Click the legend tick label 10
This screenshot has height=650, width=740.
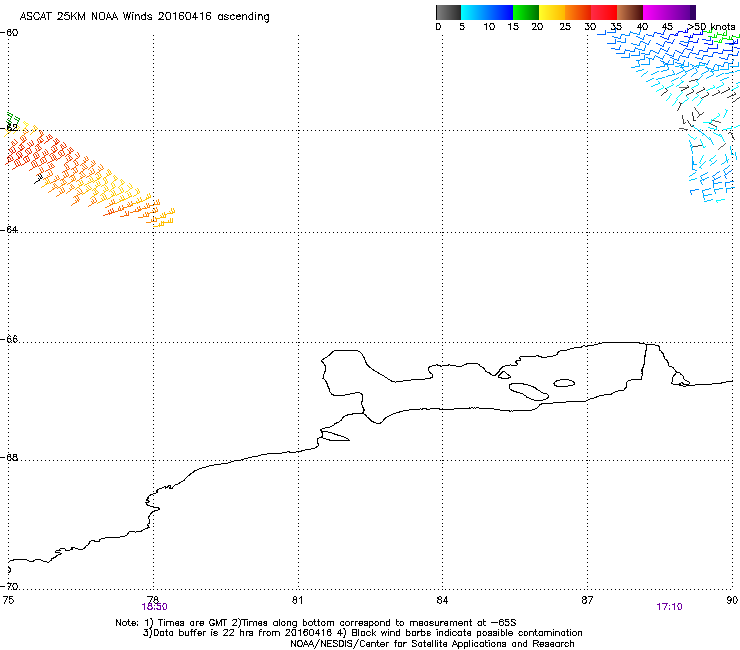[x=489, y=27]
